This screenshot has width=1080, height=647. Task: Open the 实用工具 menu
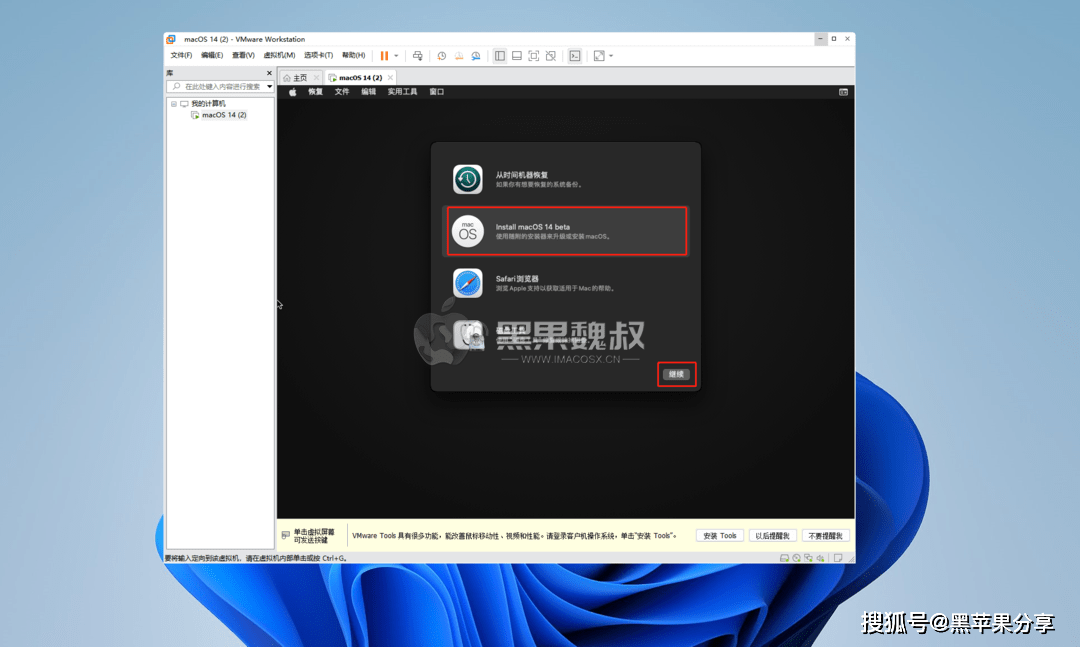pos(402,92)
